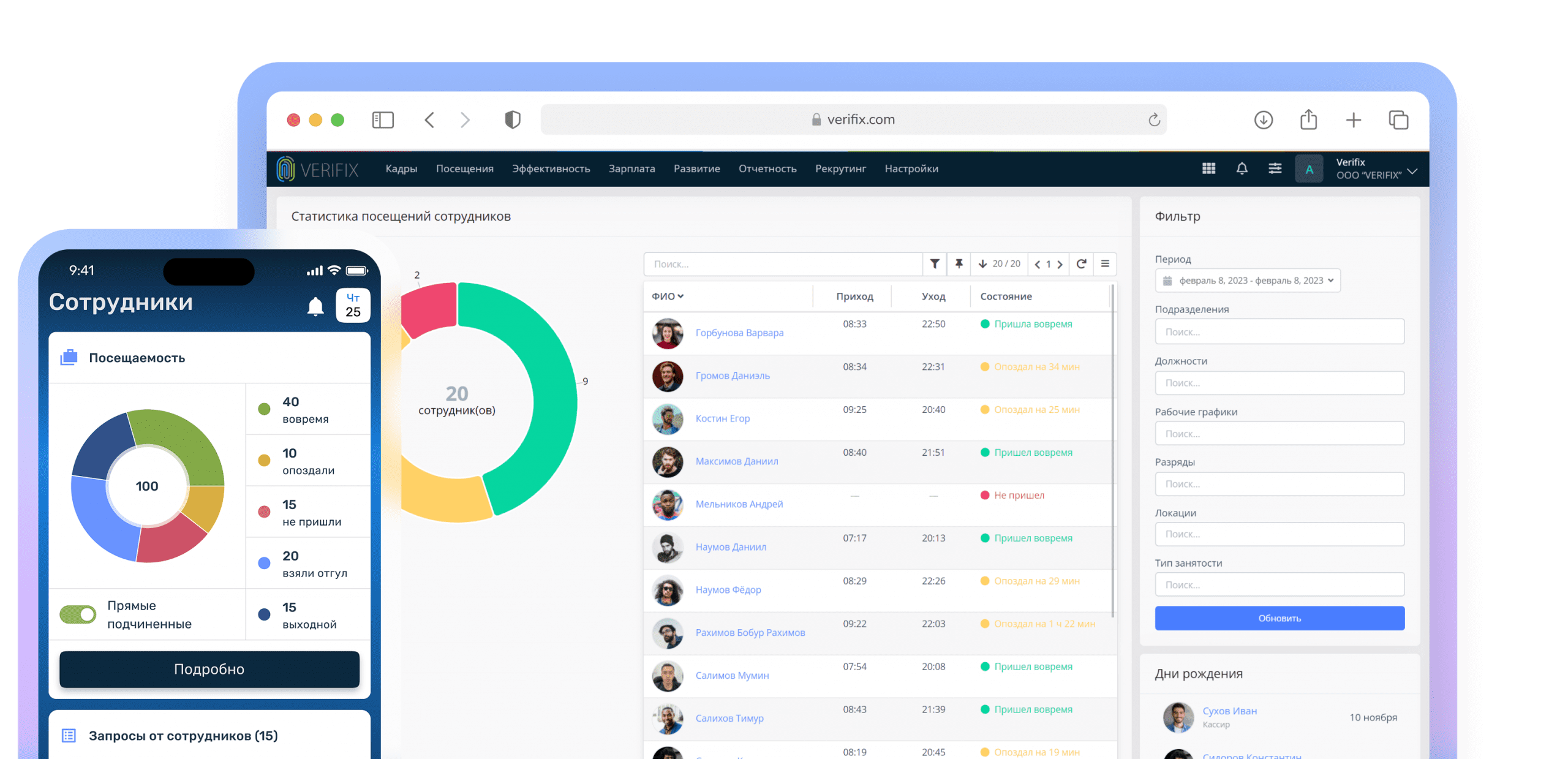Open the Тип занятости search dropdown

pos(1279,585)
